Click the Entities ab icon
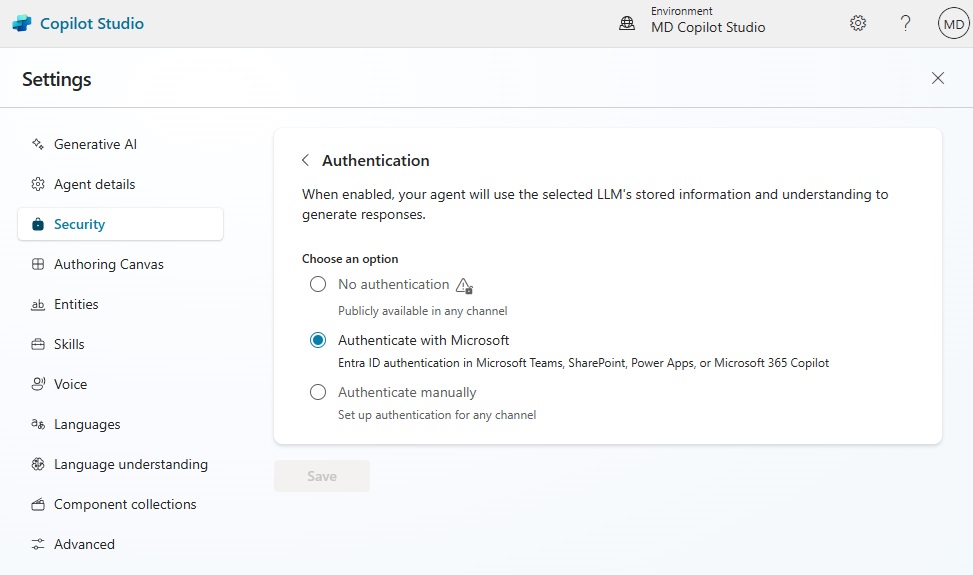 coord(38,305)
